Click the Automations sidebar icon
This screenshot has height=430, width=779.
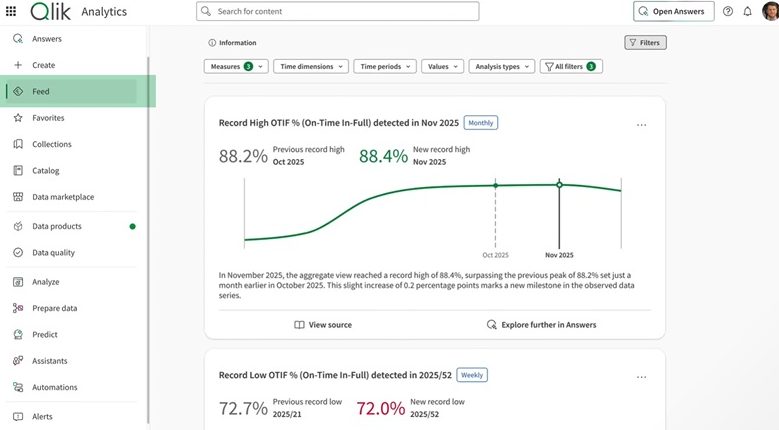click(x=18, y=387)
